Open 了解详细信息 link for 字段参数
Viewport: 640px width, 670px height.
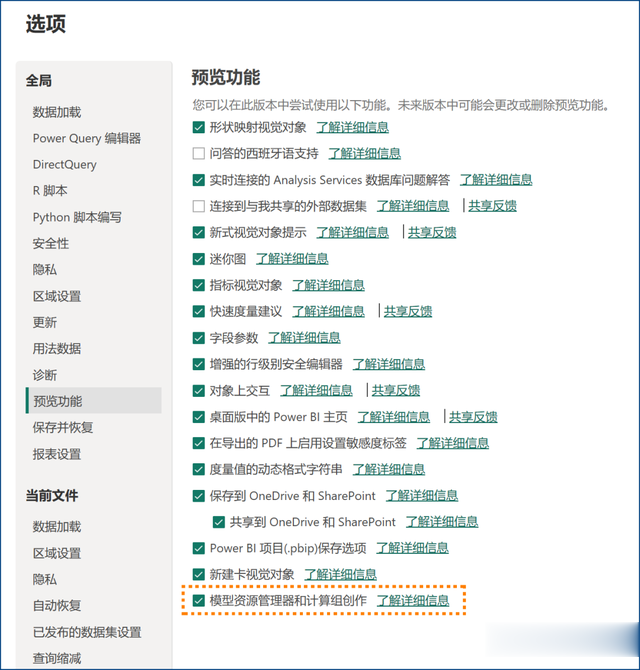(x=304, y=338)
